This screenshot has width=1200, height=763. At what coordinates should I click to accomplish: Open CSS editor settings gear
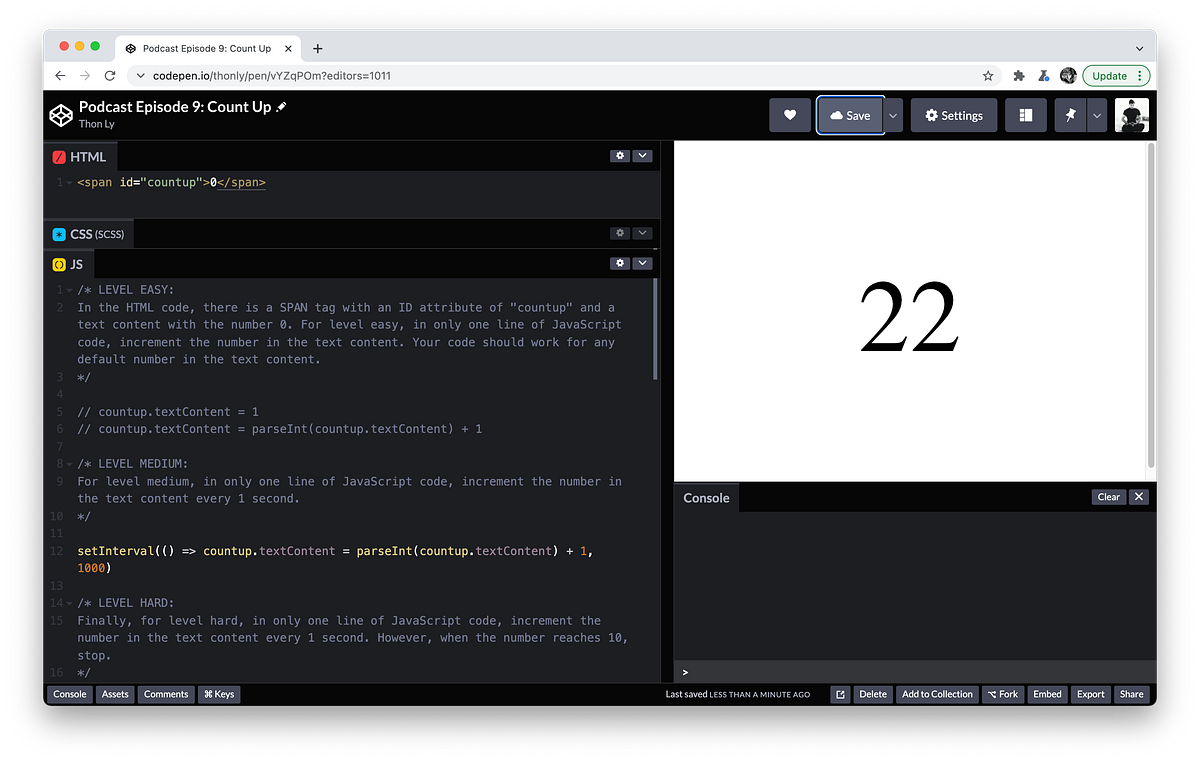619,233
